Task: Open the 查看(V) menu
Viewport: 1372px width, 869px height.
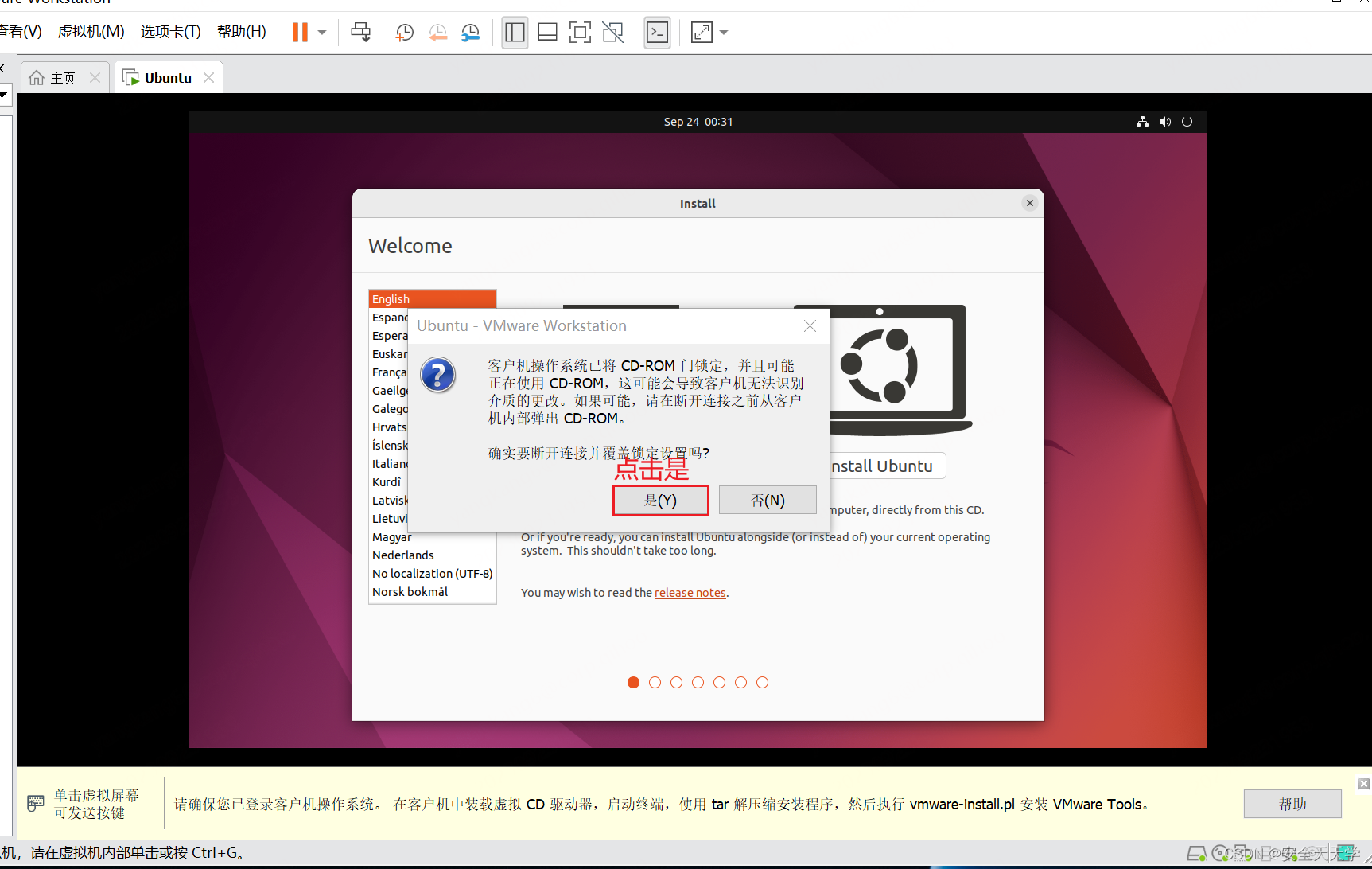Action: pos(21,32)
